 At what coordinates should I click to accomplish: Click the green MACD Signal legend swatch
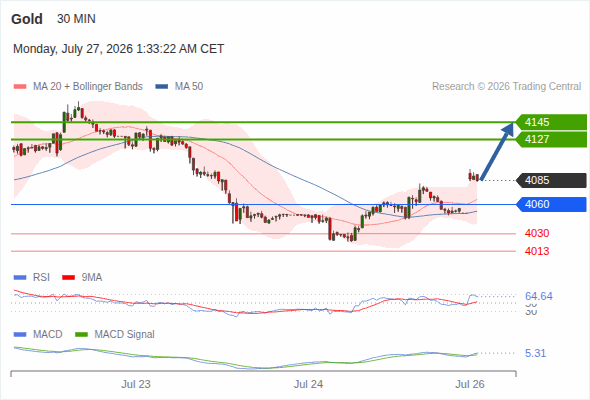click(x=81, y=335)
